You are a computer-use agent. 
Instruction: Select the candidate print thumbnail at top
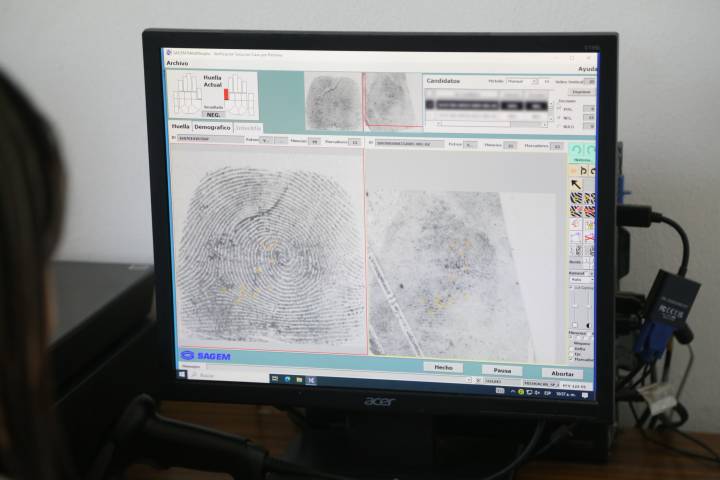click(391, 99)
